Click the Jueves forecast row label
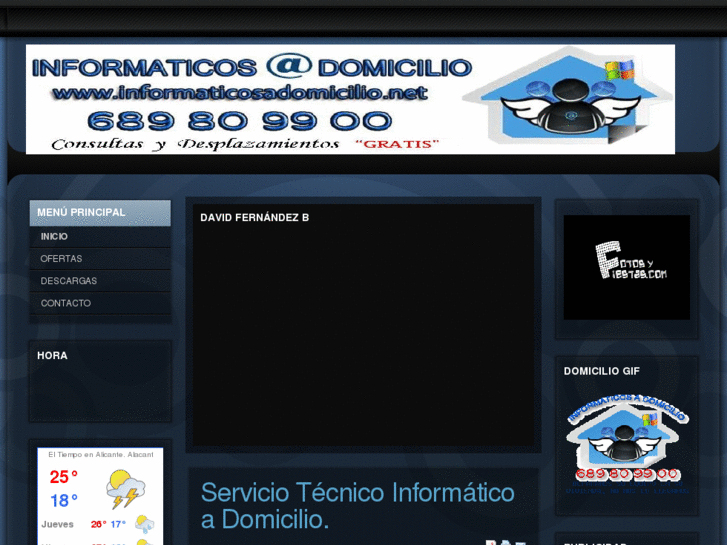Image resolution: width=727 pixels, height=545 pixels. click(57, 525)
